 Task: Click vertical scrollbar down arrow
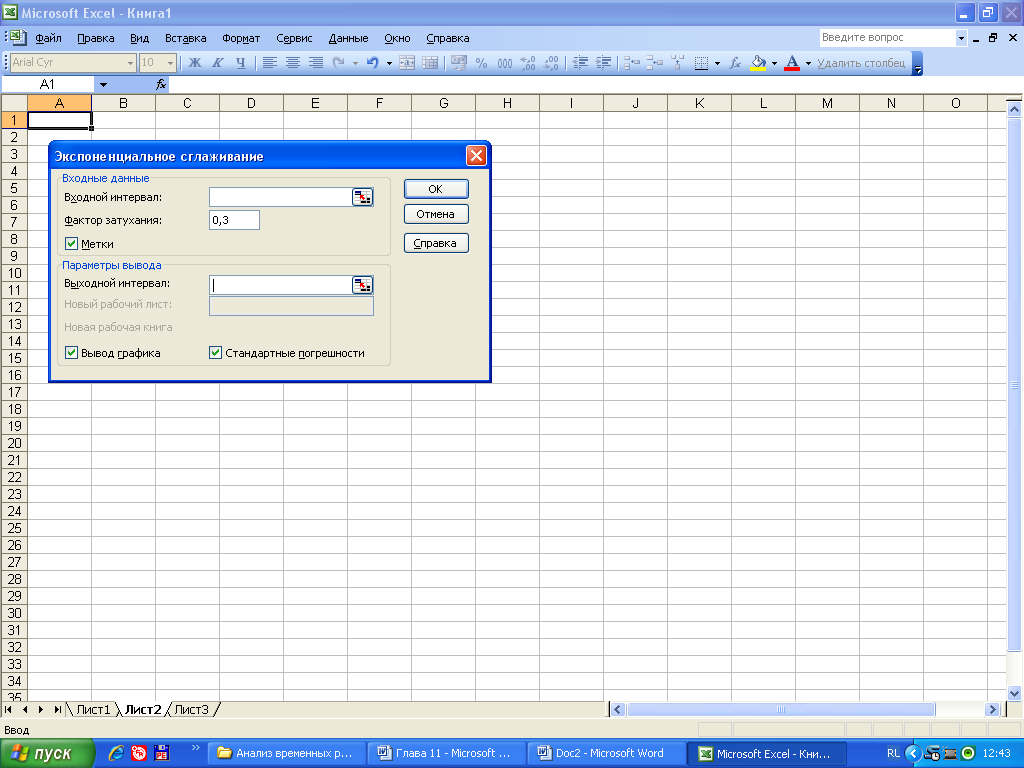[x=1014, y=693]
